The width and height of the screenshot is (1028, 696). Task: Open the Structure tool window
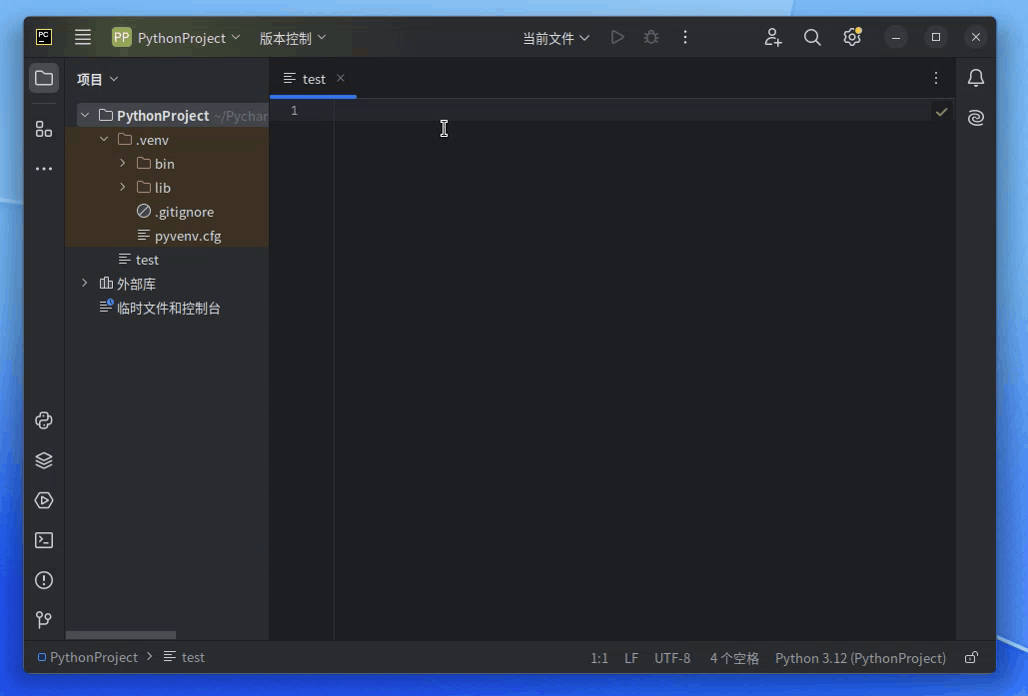coord(44,129)
